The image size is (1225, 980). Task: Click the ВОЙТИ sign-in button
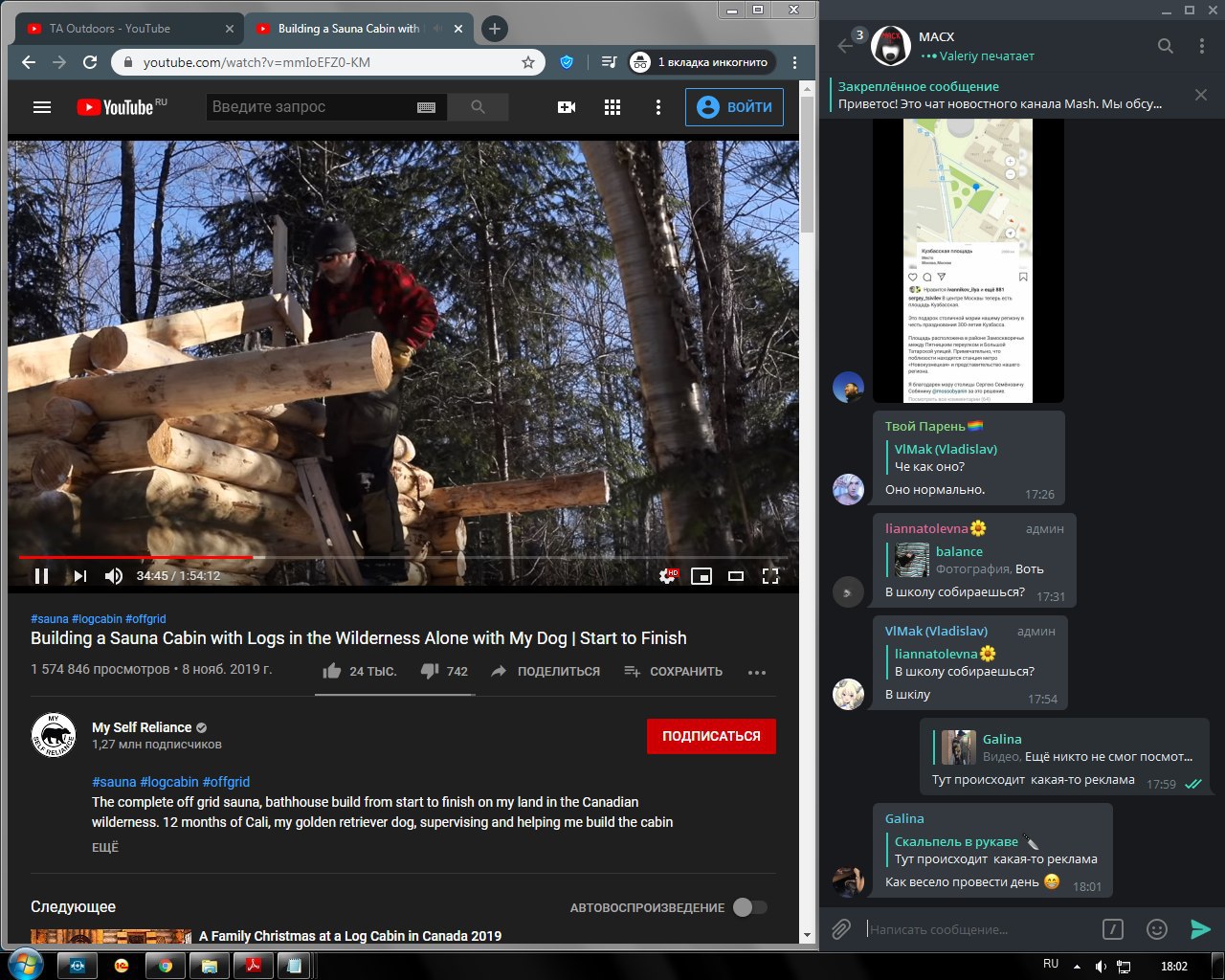[735, 107]
